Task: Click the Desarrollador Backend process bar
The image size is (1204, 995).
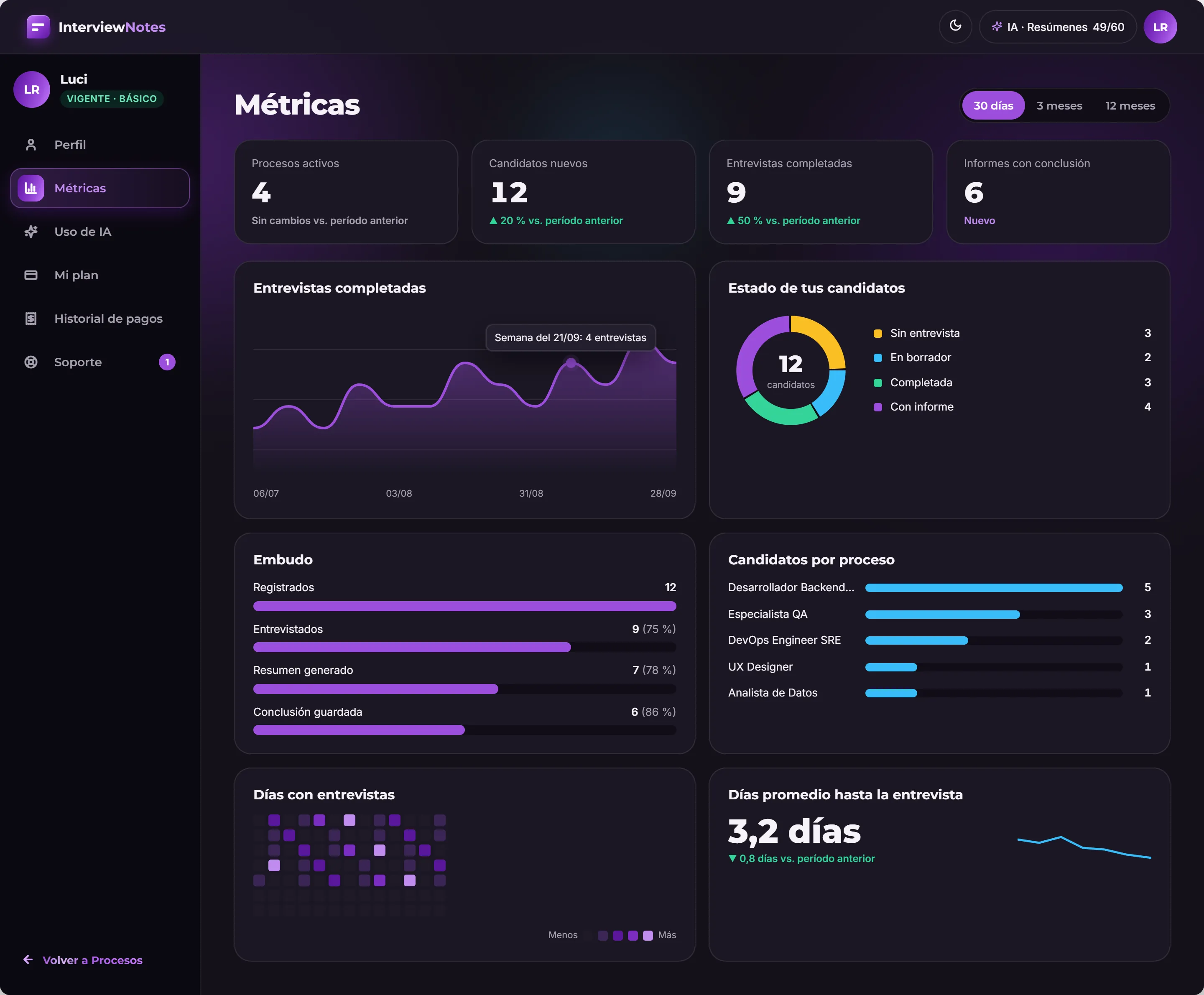Action: [994, 587]
